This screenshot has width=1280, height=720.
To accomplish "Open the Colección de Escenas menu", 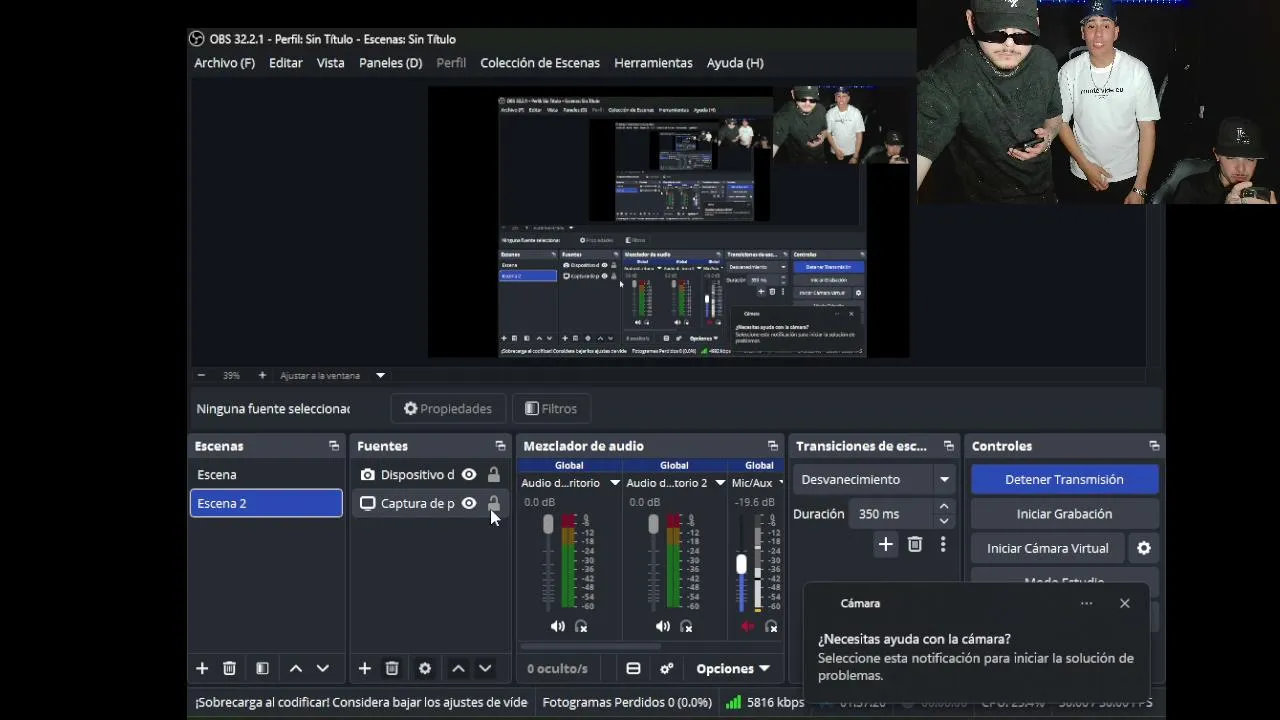I will [x=540, y=62].
